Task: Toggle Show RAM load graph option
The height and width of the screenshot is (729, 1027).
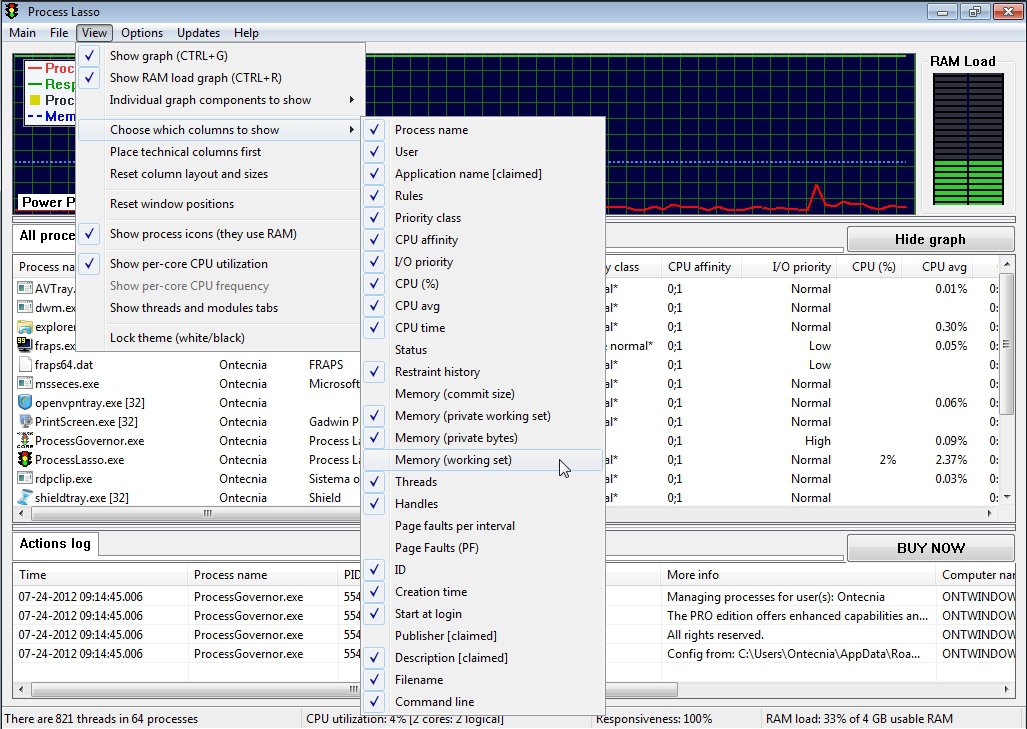Action: point(220,78)
